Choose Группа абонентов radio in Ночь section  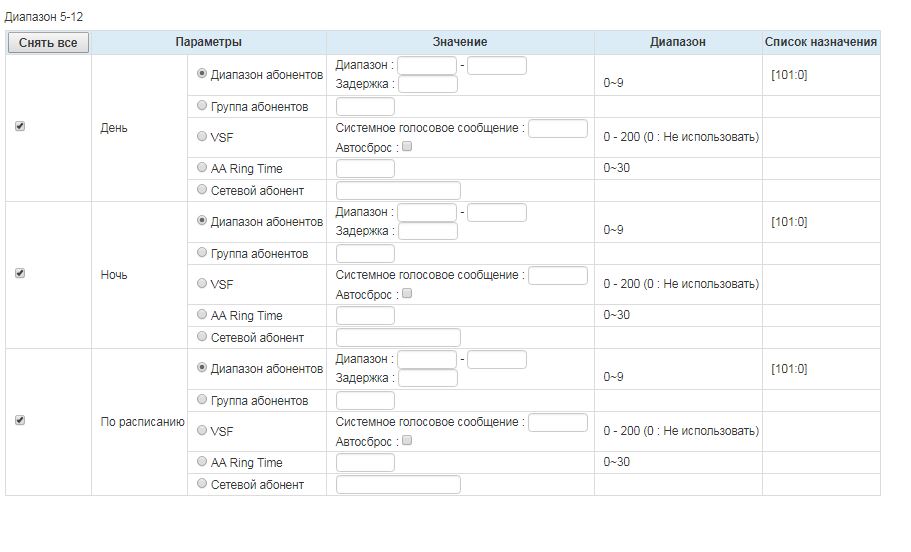tap(203, 252)
